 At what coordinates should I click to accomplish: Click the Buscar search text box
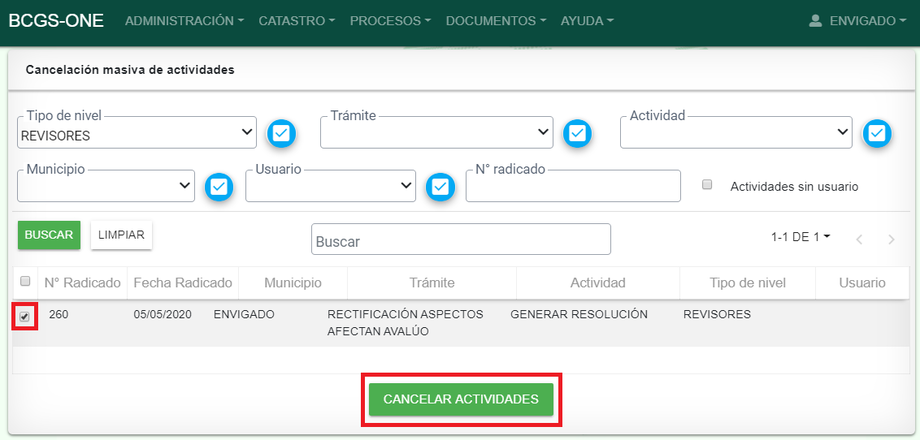tap(460, 240)
